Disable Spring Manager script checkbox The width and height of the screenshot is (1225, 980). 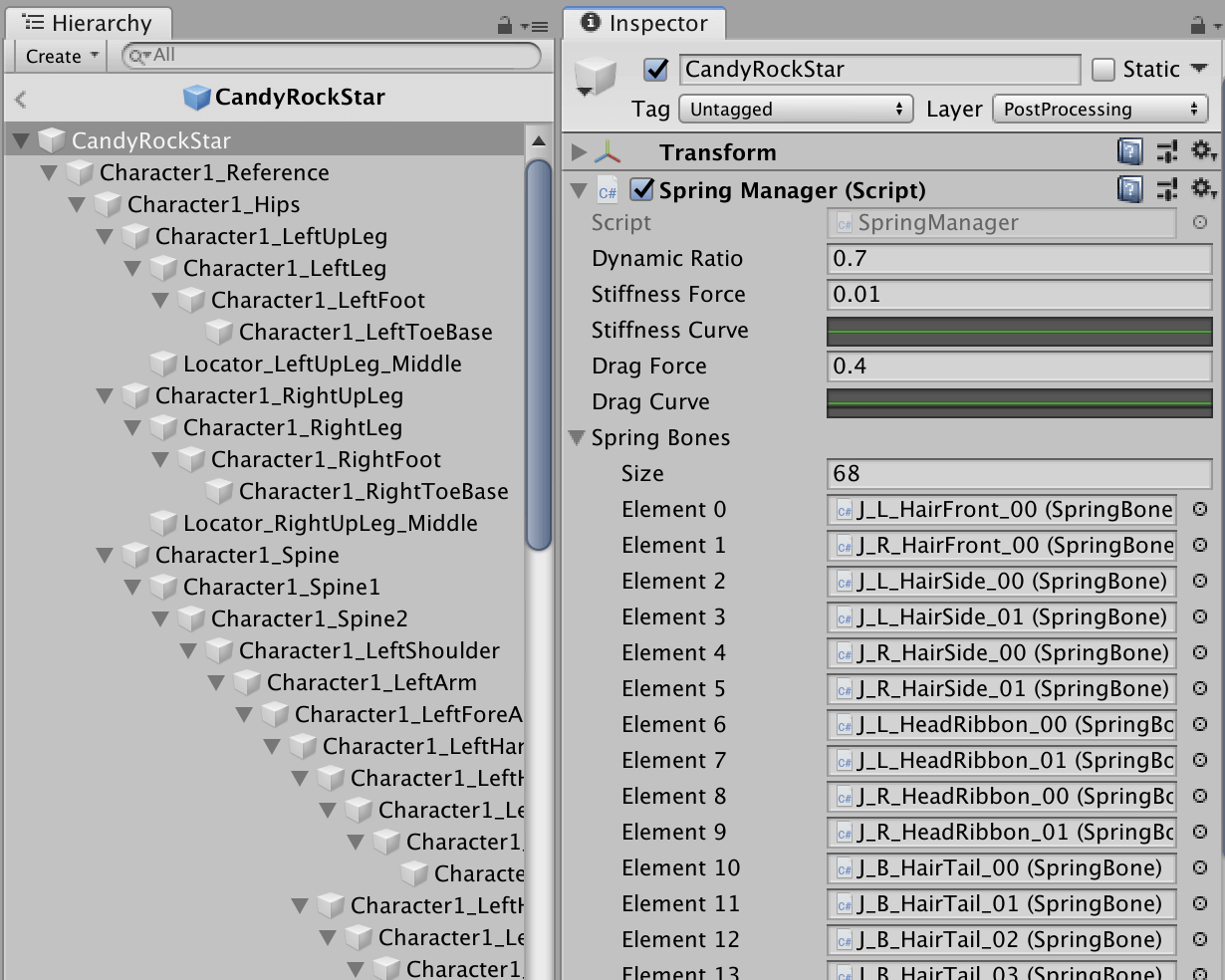click(x=642, y=189)
